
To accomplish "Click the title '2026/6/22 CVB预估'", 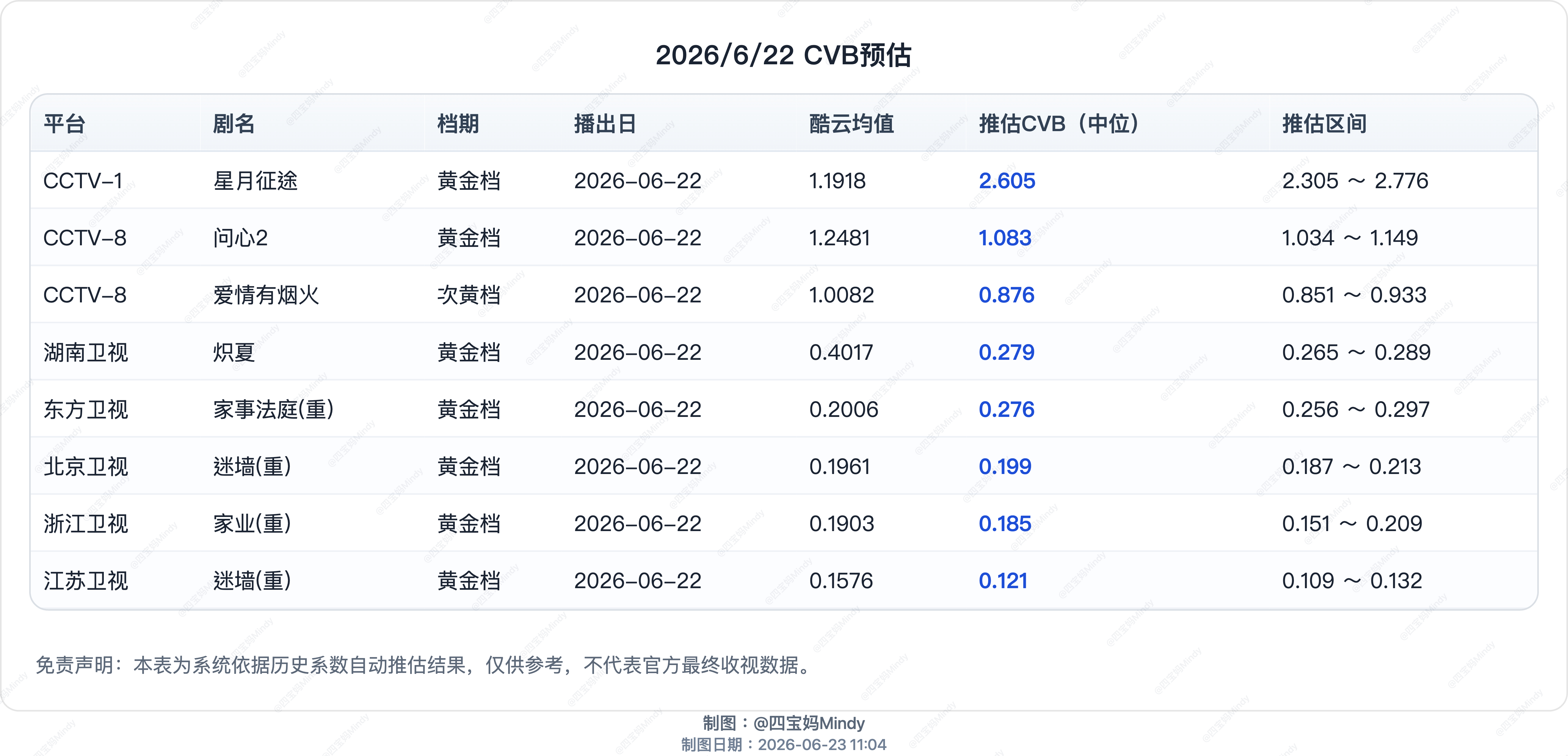I will tap(783, 56).
